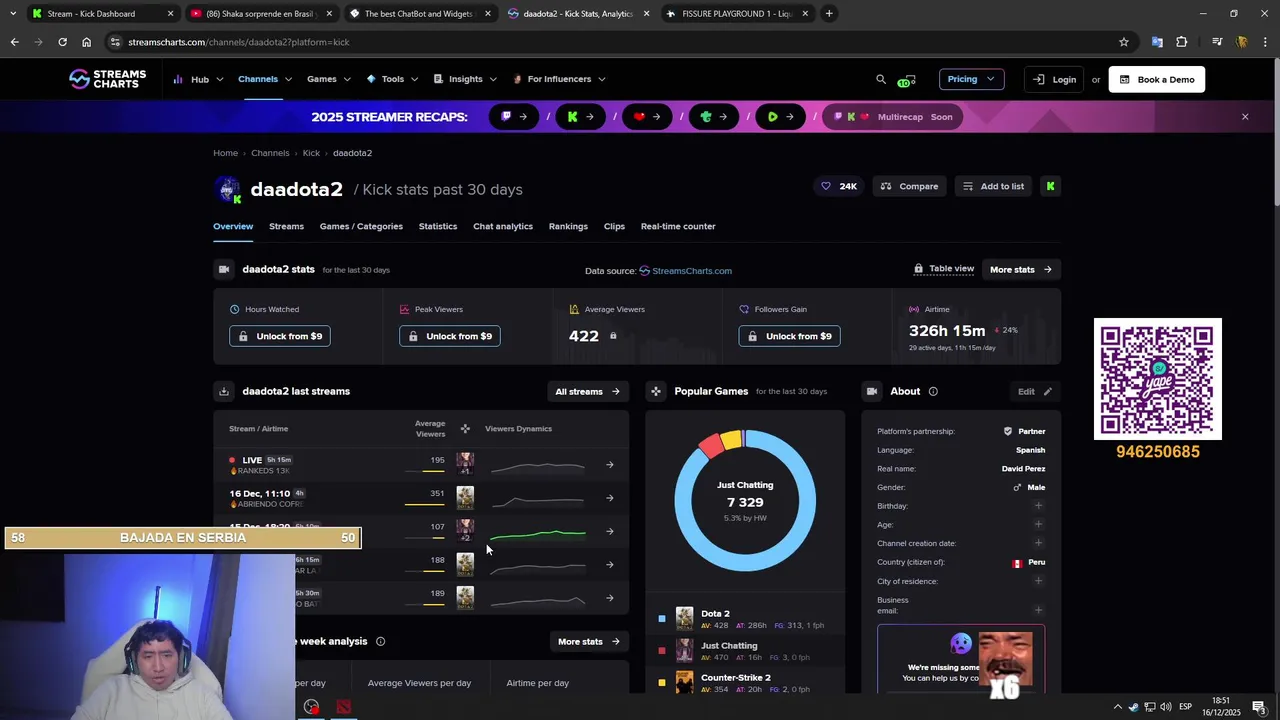Click the green Kick platform icon beside Add to list
1280x720 pixels.
(1050, 186)
